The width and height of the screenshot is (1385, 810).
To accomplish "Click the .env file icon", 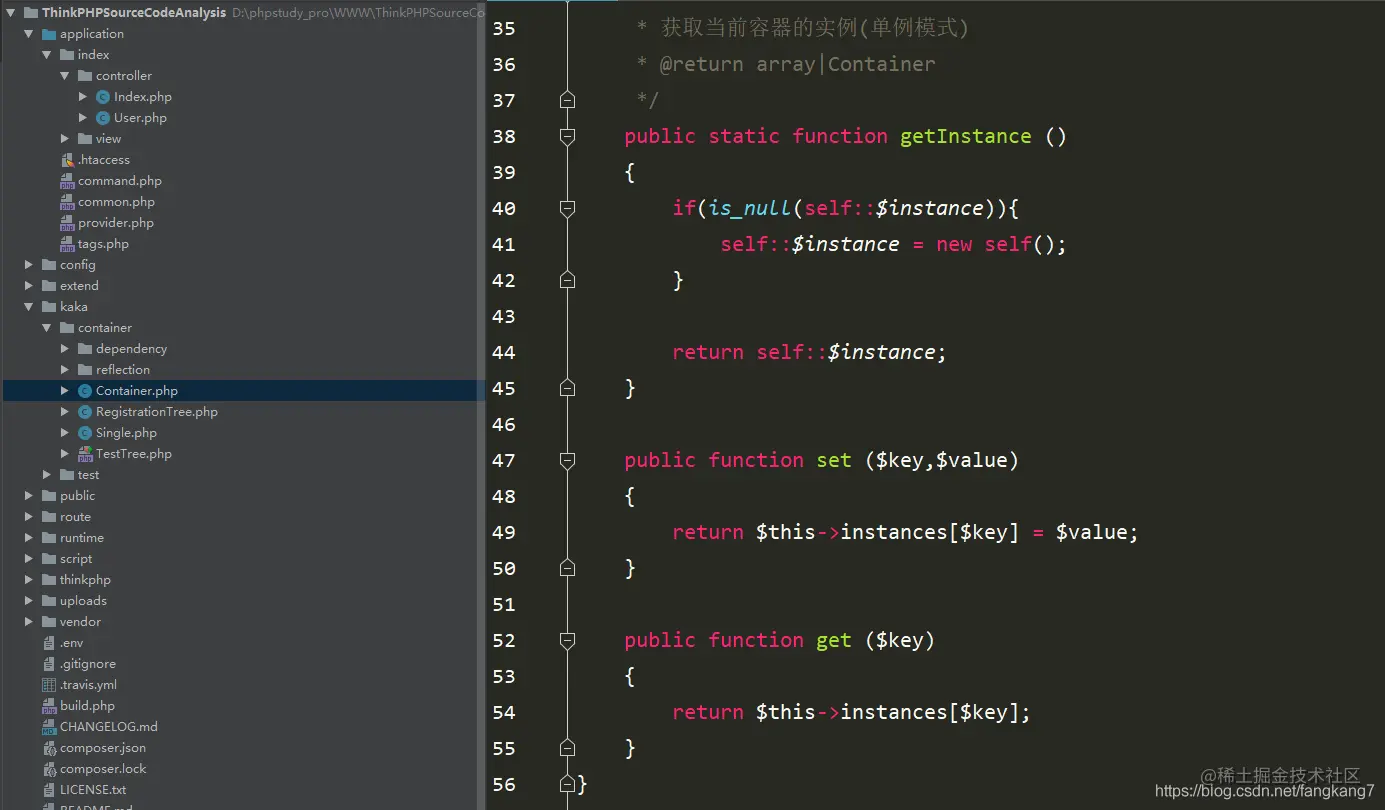I will click(49, 643).
